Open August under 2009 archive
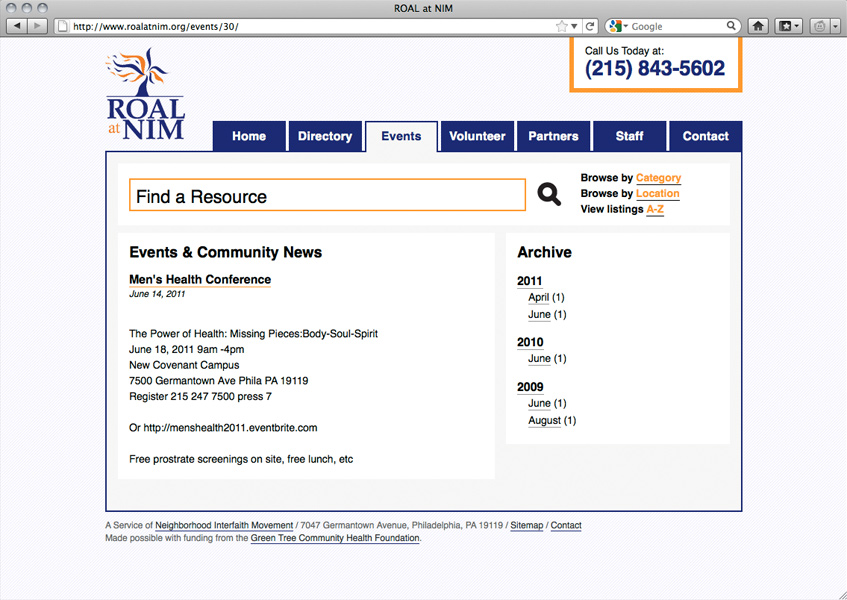Image resolution: width=847 pixels, height=600 pixels. 544,420
